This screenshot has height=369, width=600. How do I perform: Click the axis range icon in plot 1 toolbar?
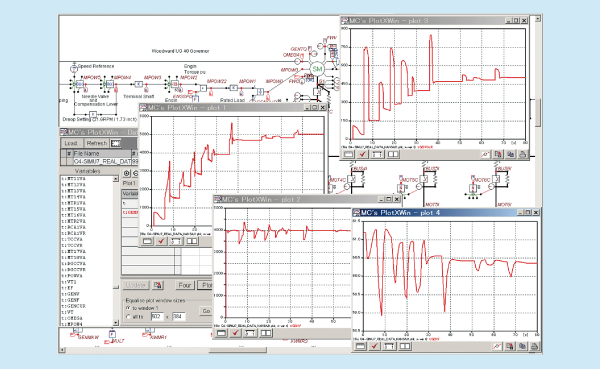click(176, 241)
